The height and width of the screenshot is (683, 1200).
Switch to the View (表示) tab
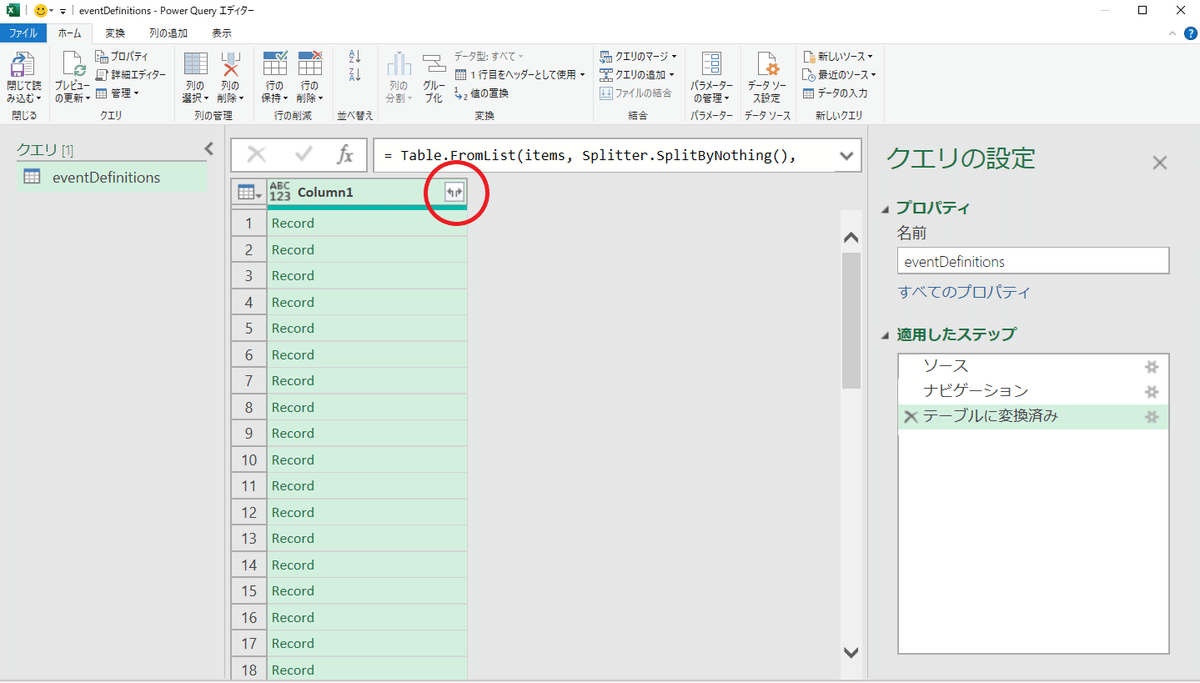221,33
